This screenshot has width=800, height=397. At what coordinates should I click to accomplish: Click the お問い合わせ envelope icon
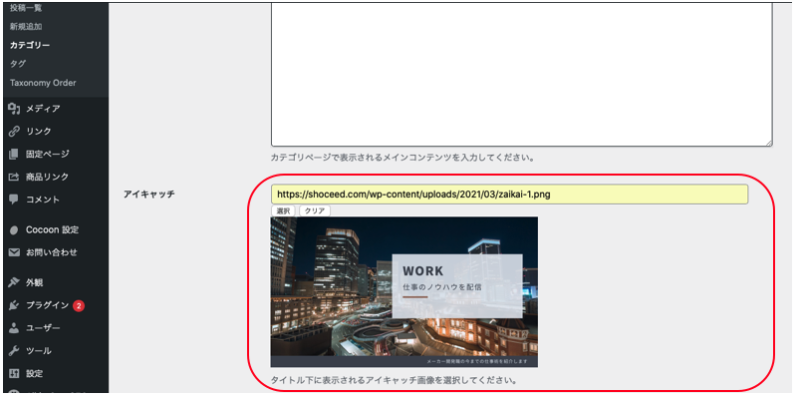(14, 253)
